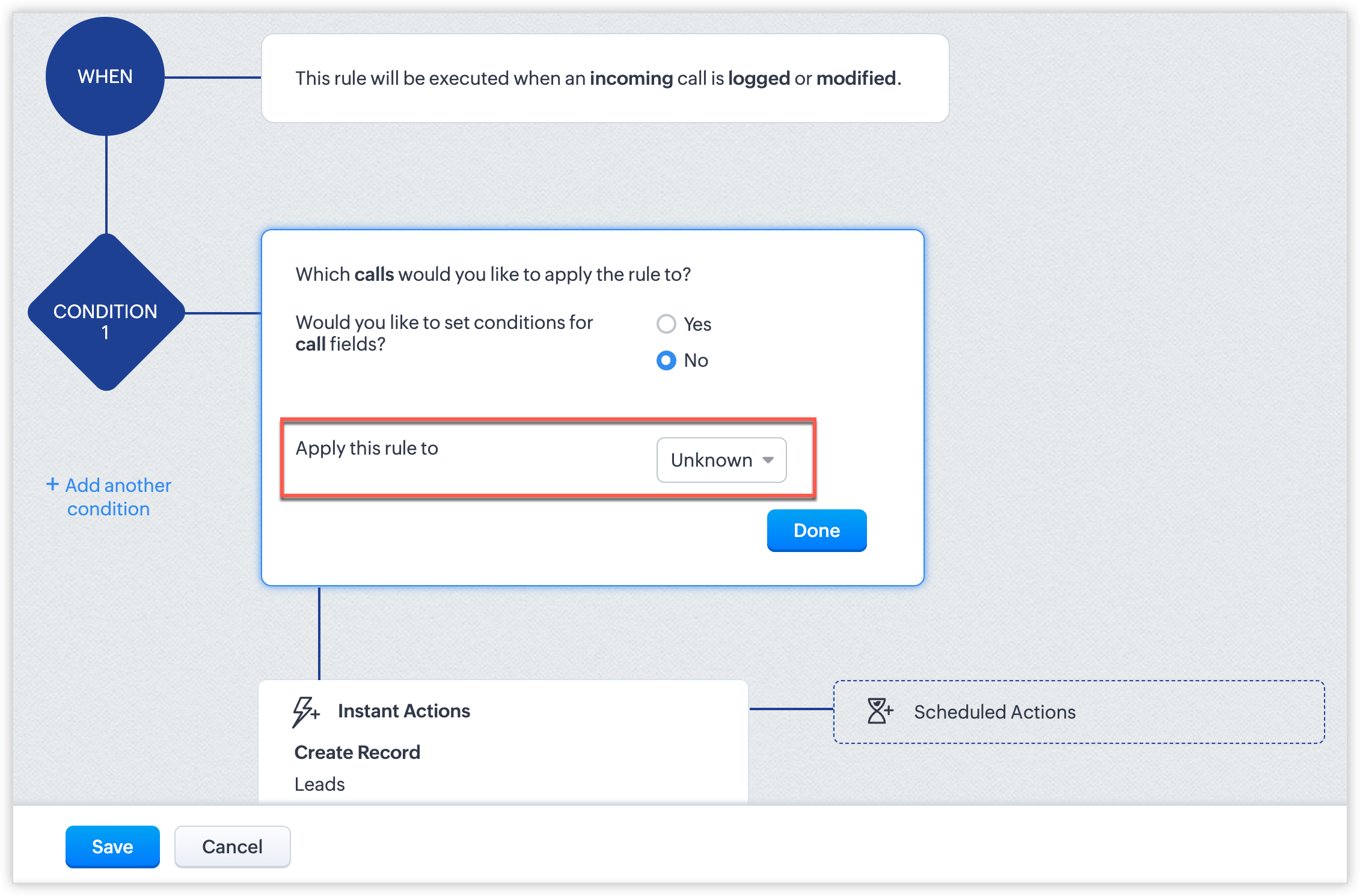1360x896 pixels.
Task: Click the Cancel button
Action: click(x=232, y=846)
